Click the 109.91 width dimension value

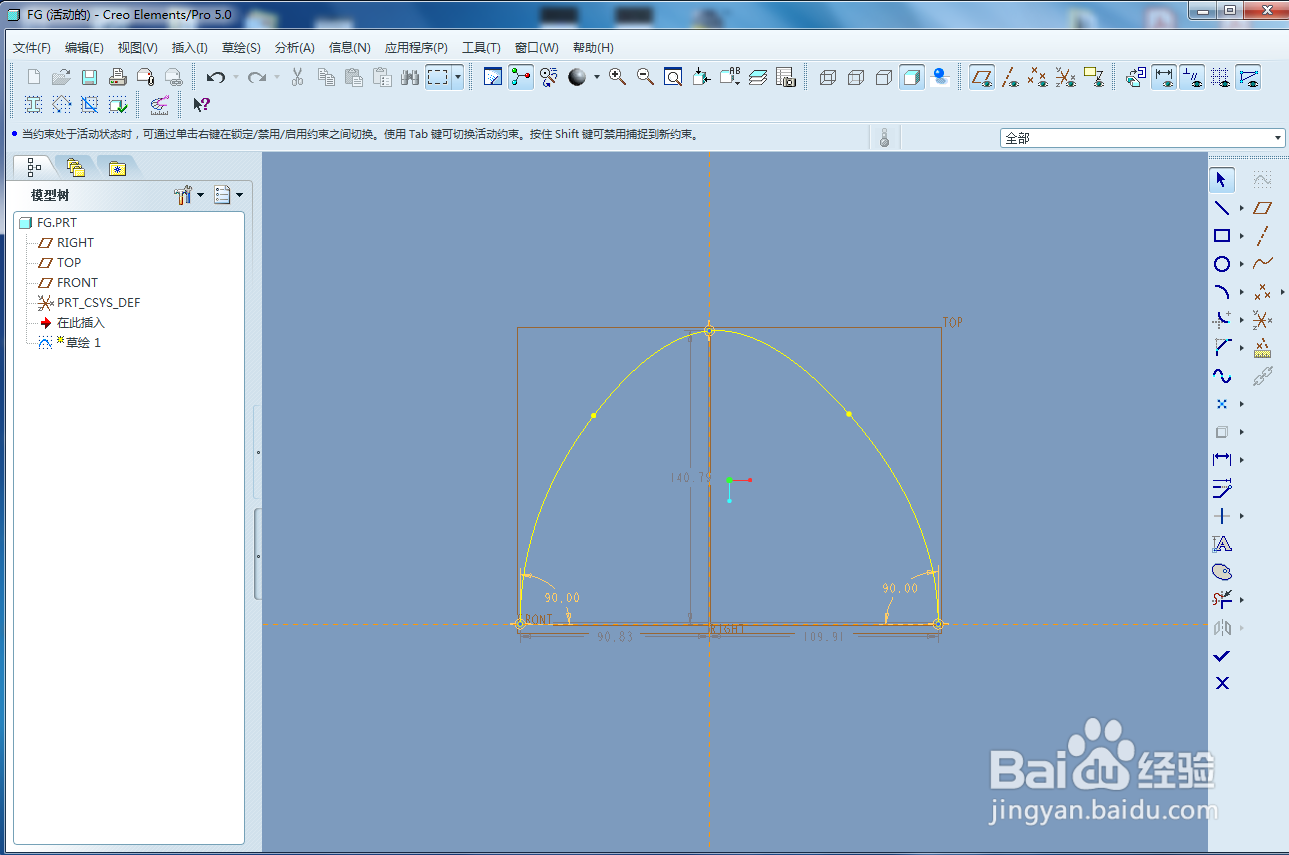coord(823,636)
